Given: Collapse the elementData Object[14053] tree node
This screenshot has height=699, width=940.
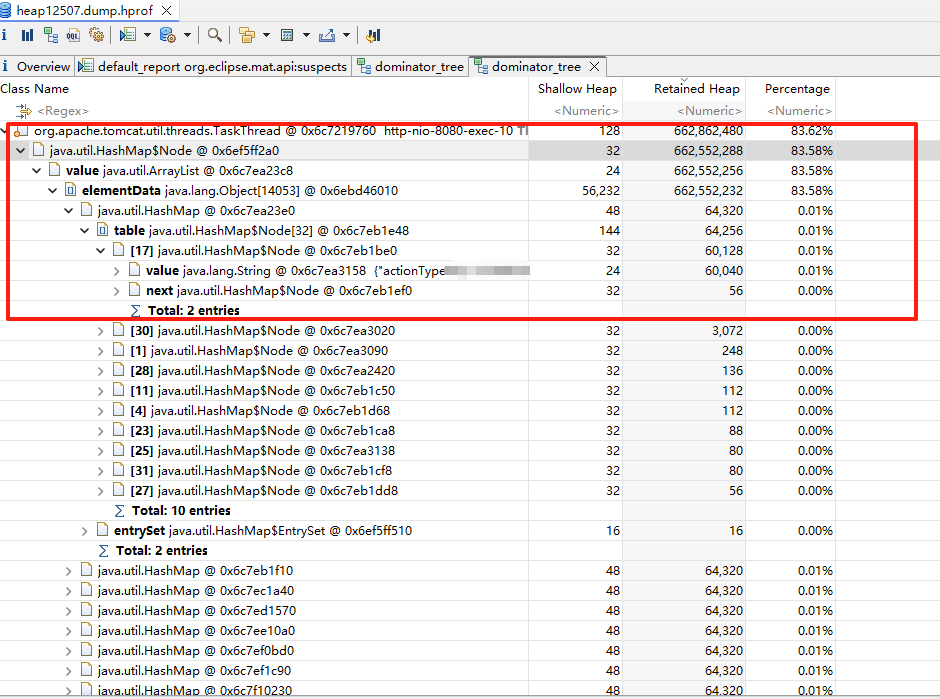Looking at the screenshot, I should coord(53,190).
